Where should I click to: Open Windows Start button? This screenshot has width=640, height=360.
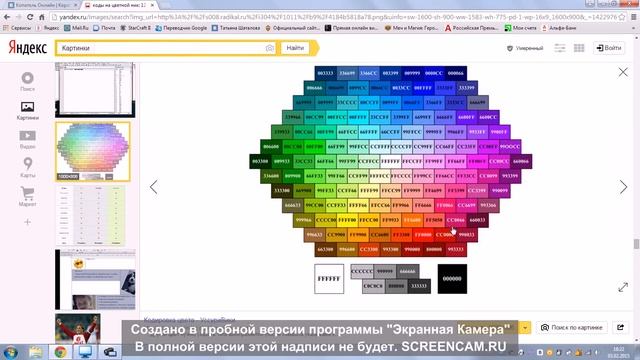10,352
